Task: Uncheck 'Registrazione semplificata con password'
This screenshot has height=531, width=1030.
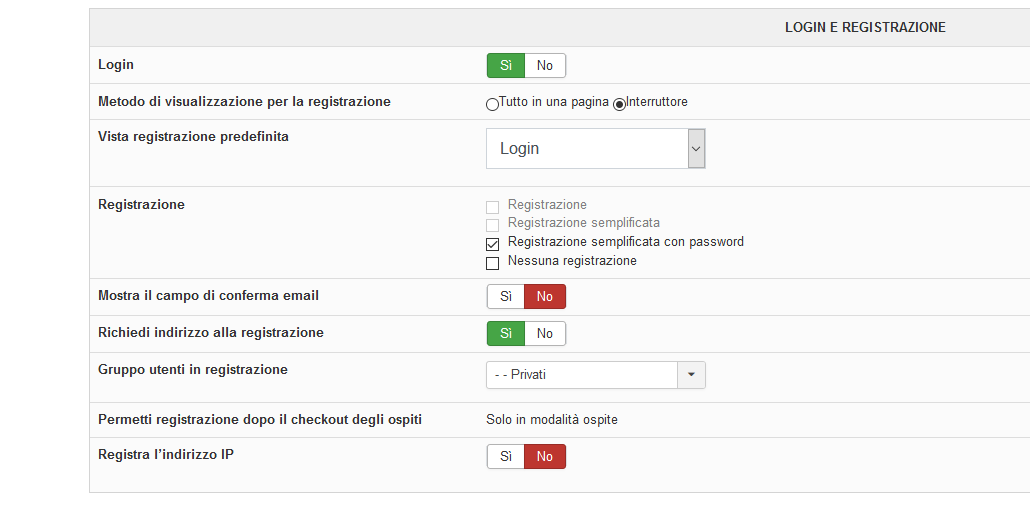Action: coord(492,244)
